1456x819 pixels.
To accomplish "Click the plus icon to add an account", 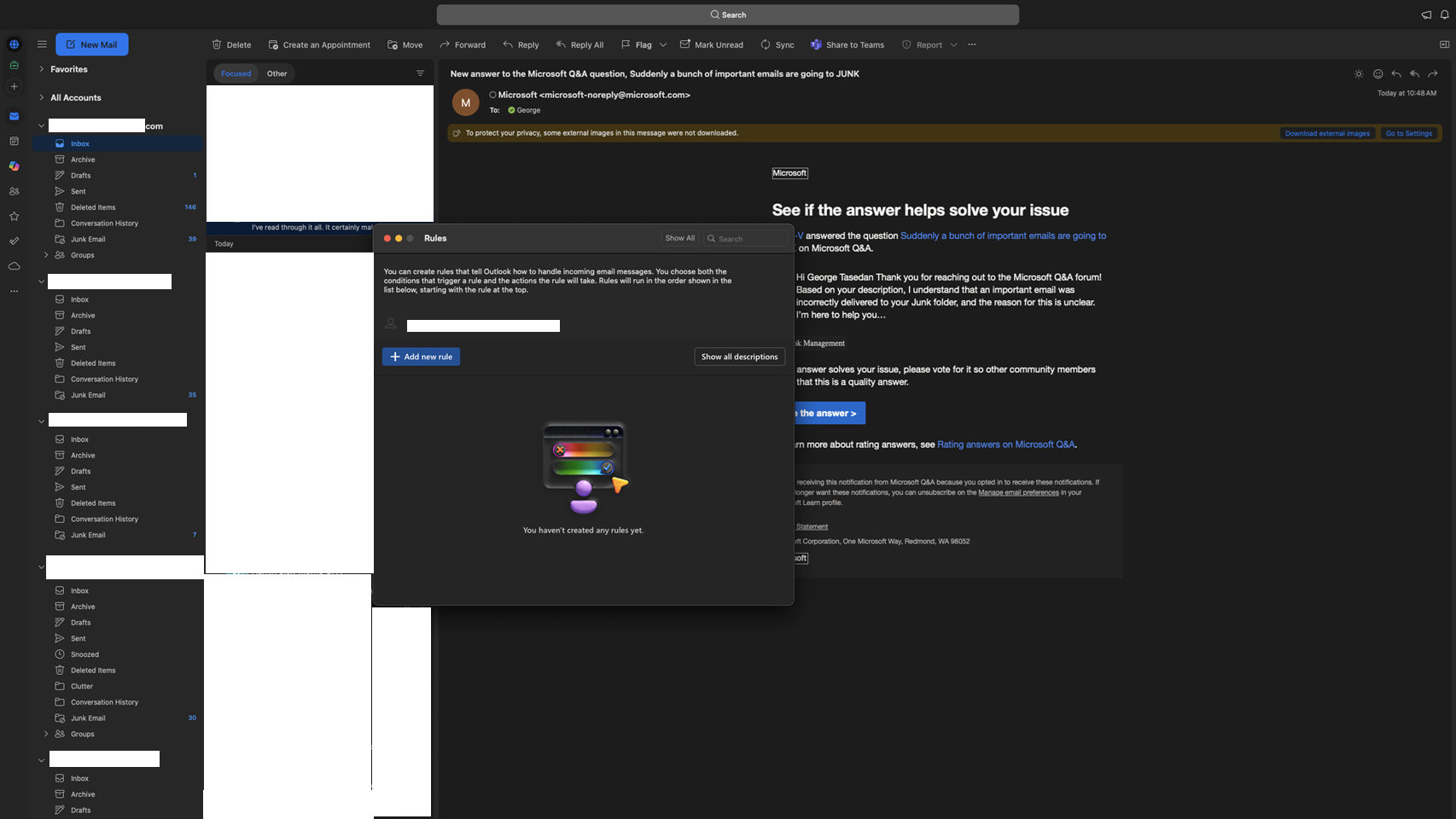I will point(14,86).
